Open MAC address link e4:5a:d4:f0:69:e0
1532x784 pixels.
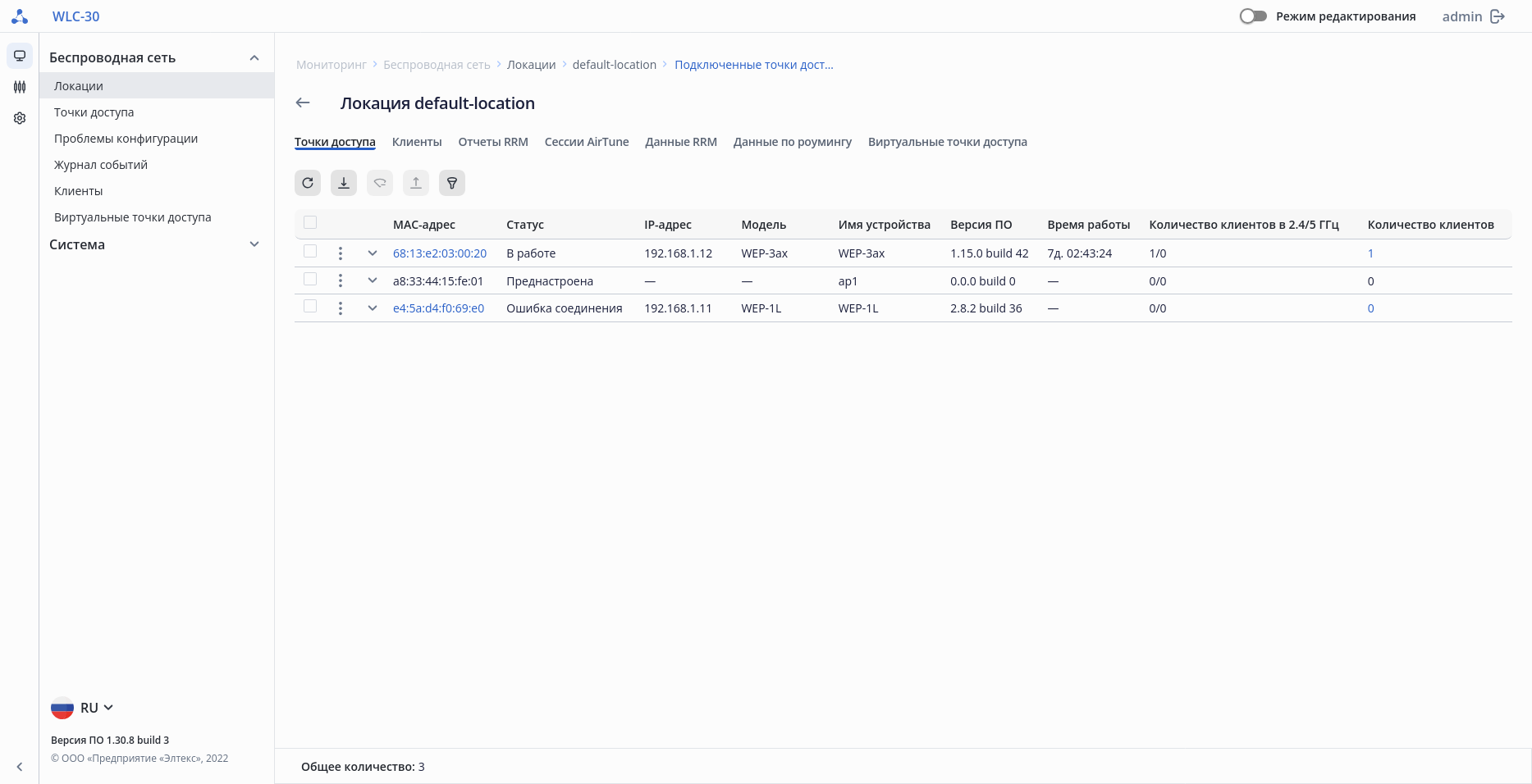click(x=438, y=308)
